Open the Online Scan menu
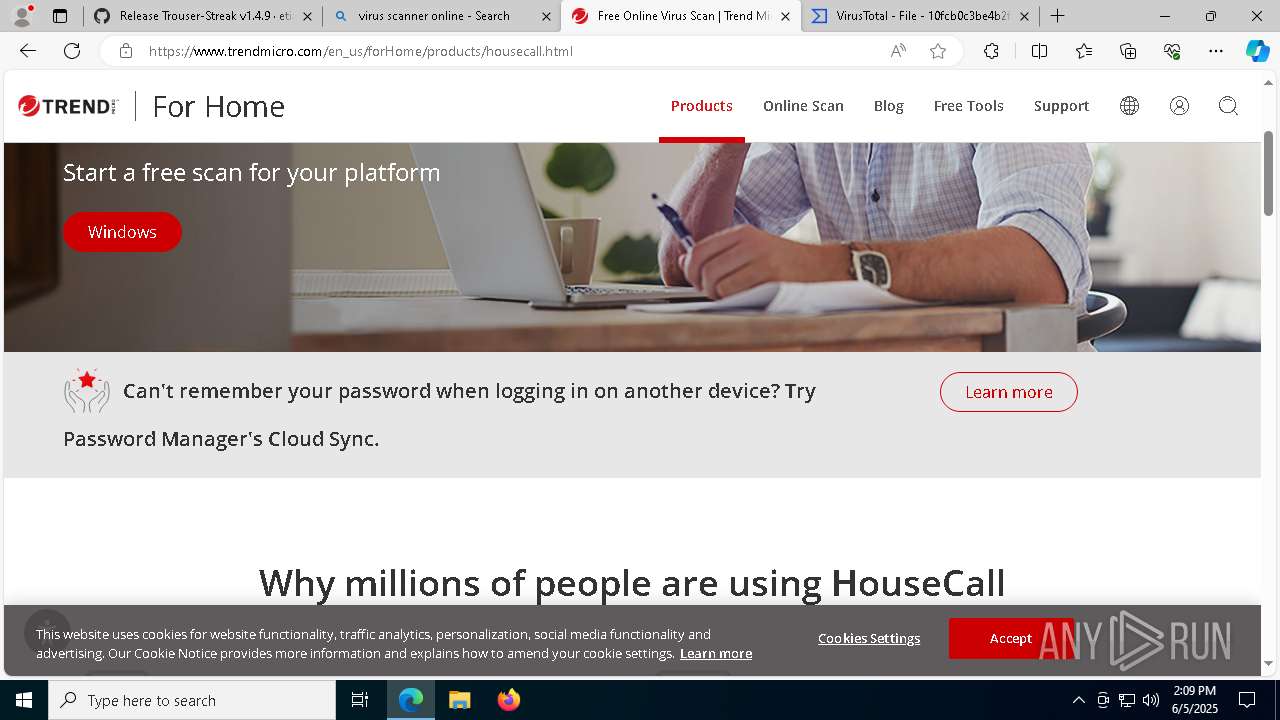The image size is (1280, 720). pos(803,106)
